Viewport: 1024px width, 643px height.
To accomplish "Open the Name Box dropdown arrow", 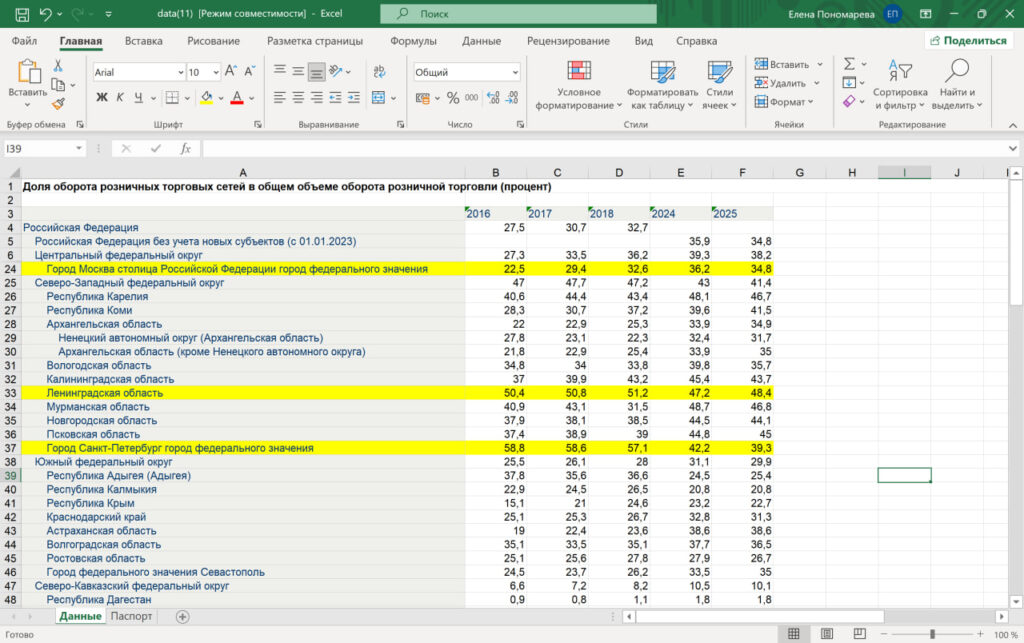I will (79, 149).
